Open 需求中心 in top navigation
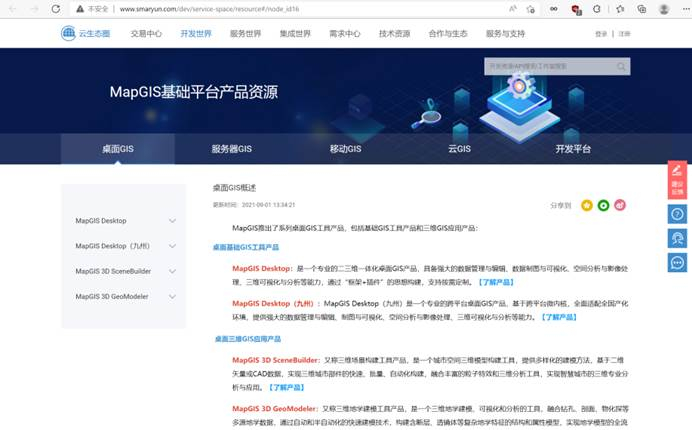The width and height of the screenshot is (692, 430). coord(345,34)
